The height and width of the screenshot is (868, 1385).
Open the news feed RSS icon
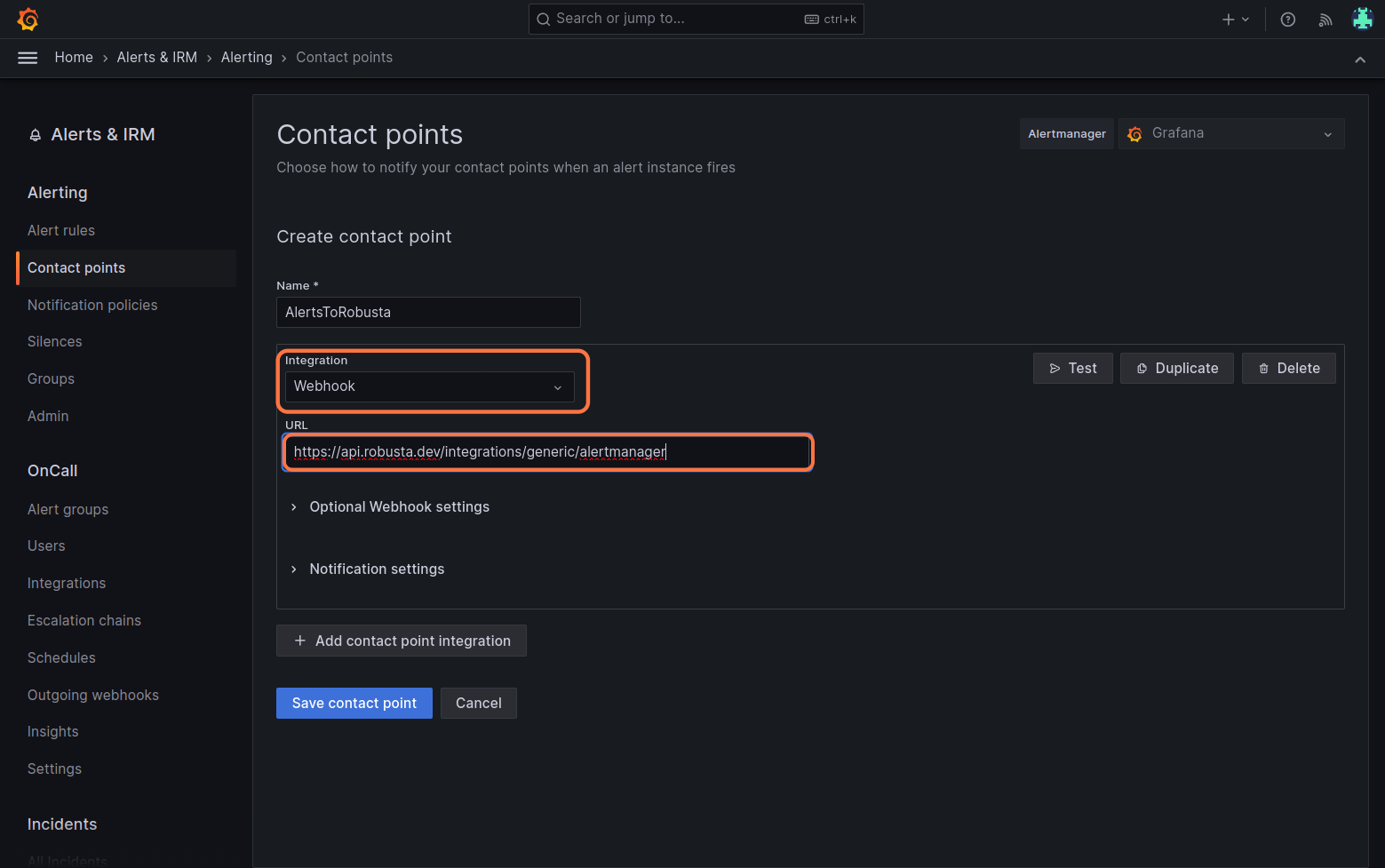1325,20
